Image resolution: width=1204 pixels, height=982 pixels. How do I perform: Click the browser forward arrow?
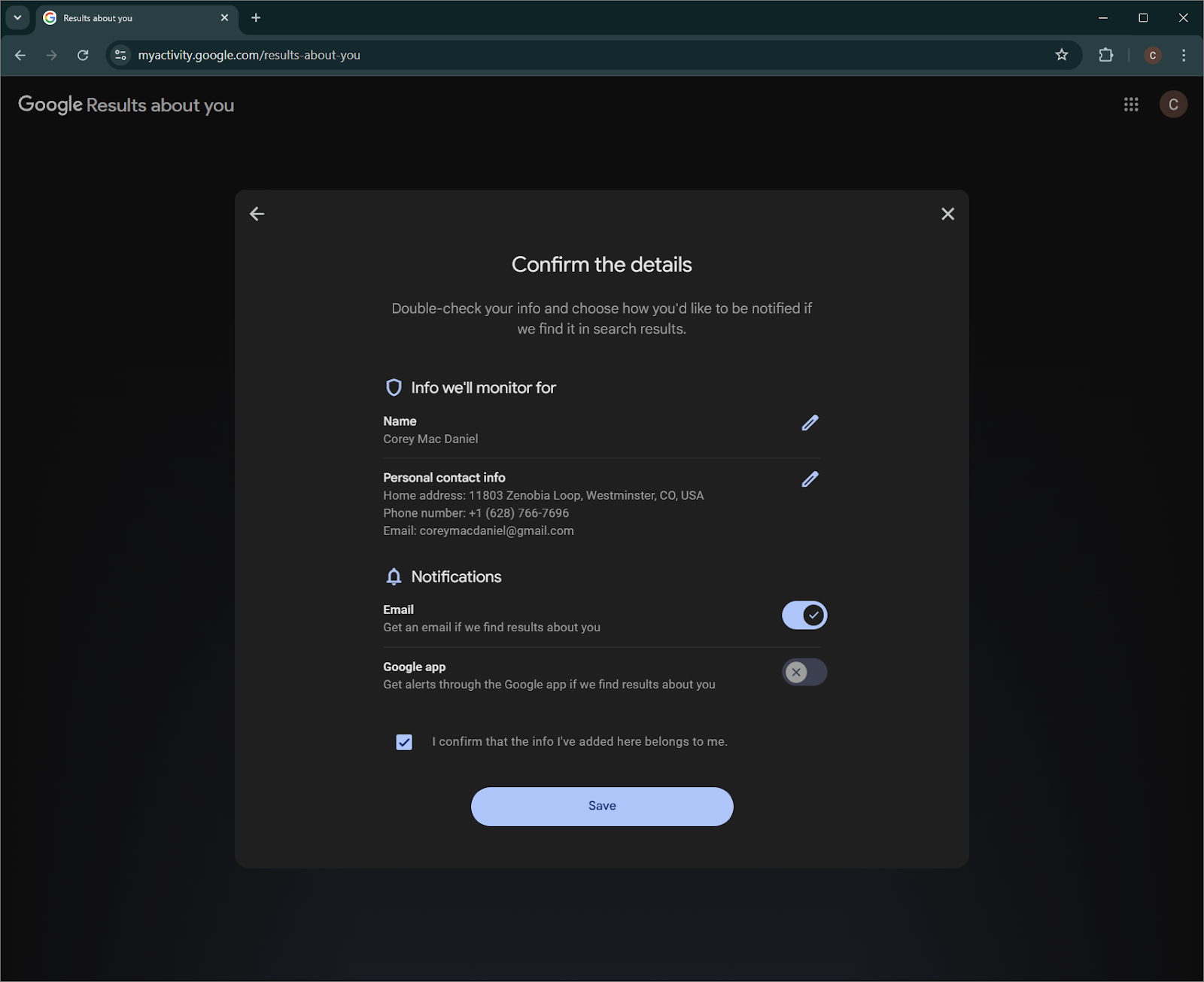coord(51,55)
